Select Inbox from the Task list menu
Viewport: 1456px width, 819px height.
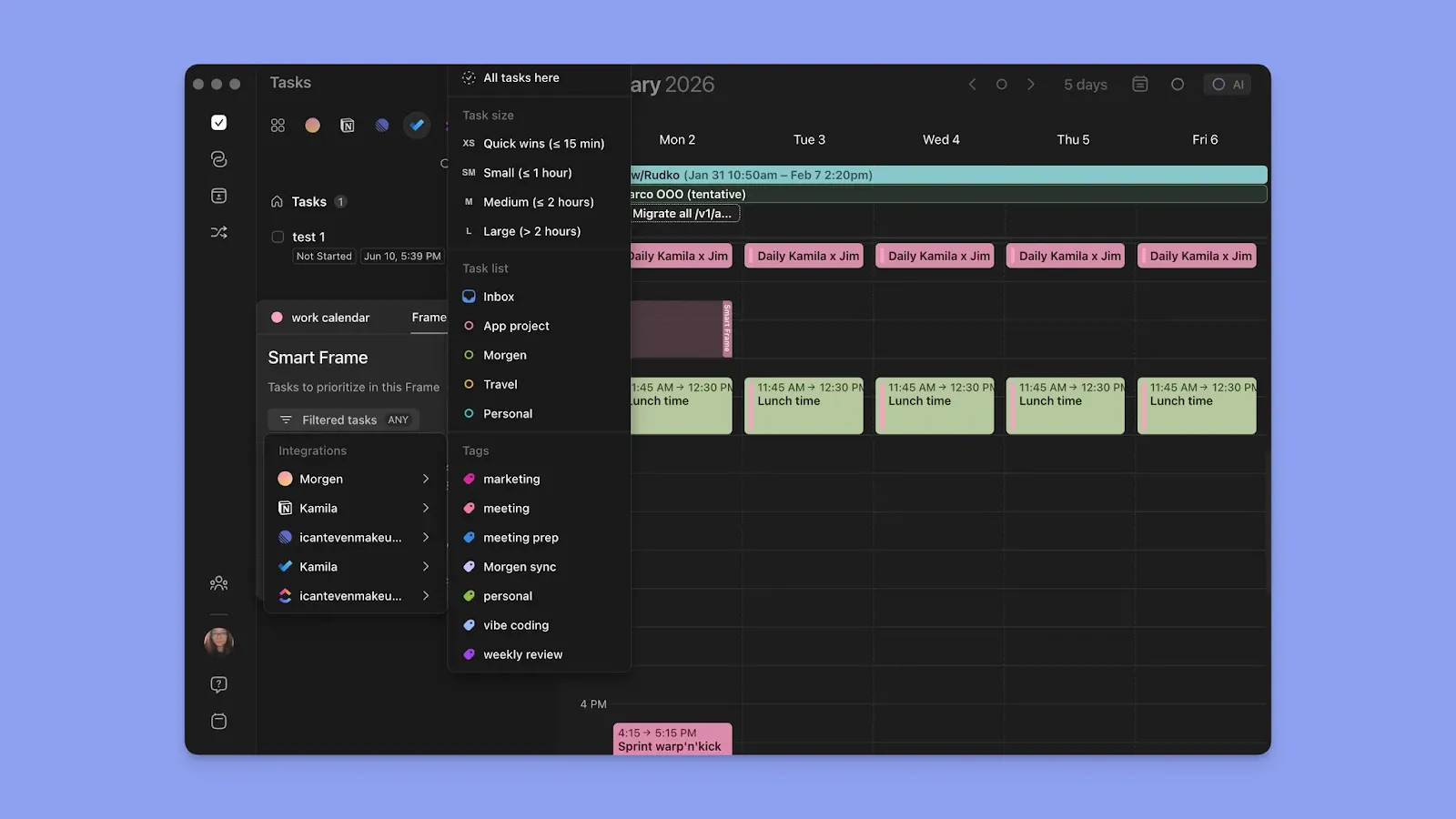500,296
